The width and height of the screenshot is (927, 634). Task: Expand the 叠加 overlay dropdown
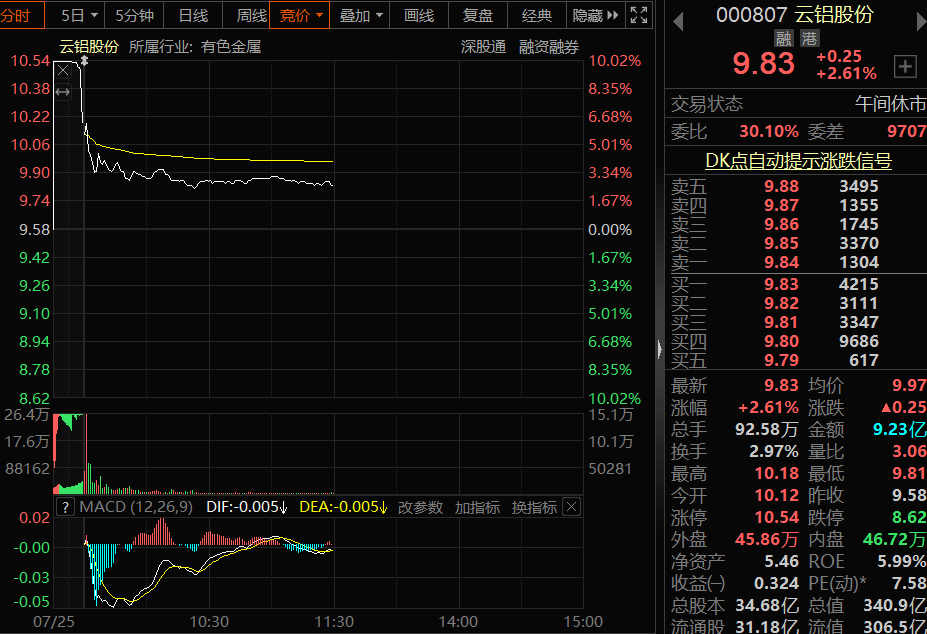point(361,15)
